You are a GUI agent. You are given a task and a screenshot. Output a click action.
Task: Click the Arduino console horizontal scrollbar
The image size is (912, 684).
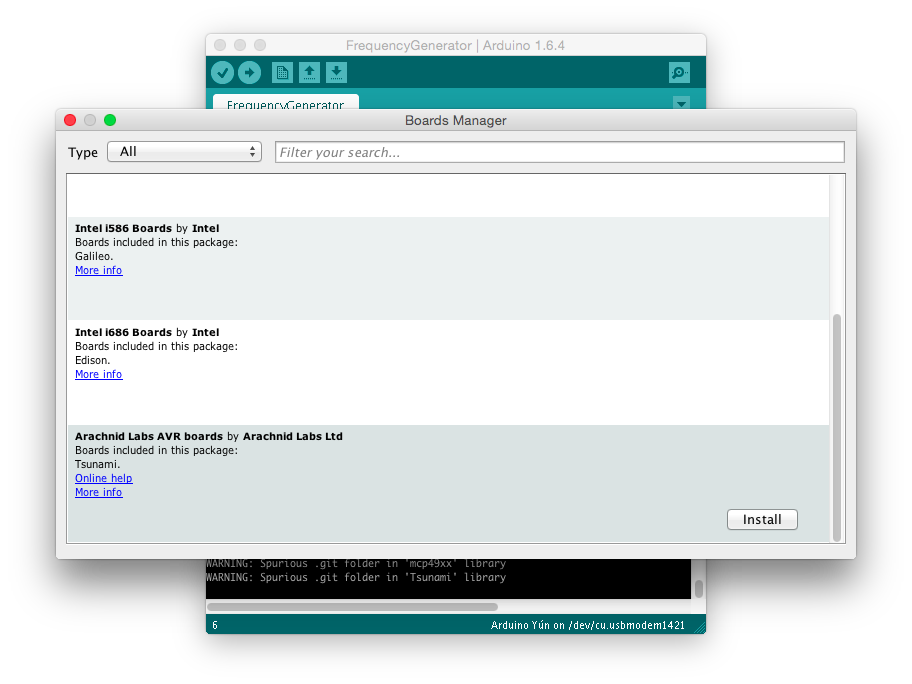click(352, 607)
